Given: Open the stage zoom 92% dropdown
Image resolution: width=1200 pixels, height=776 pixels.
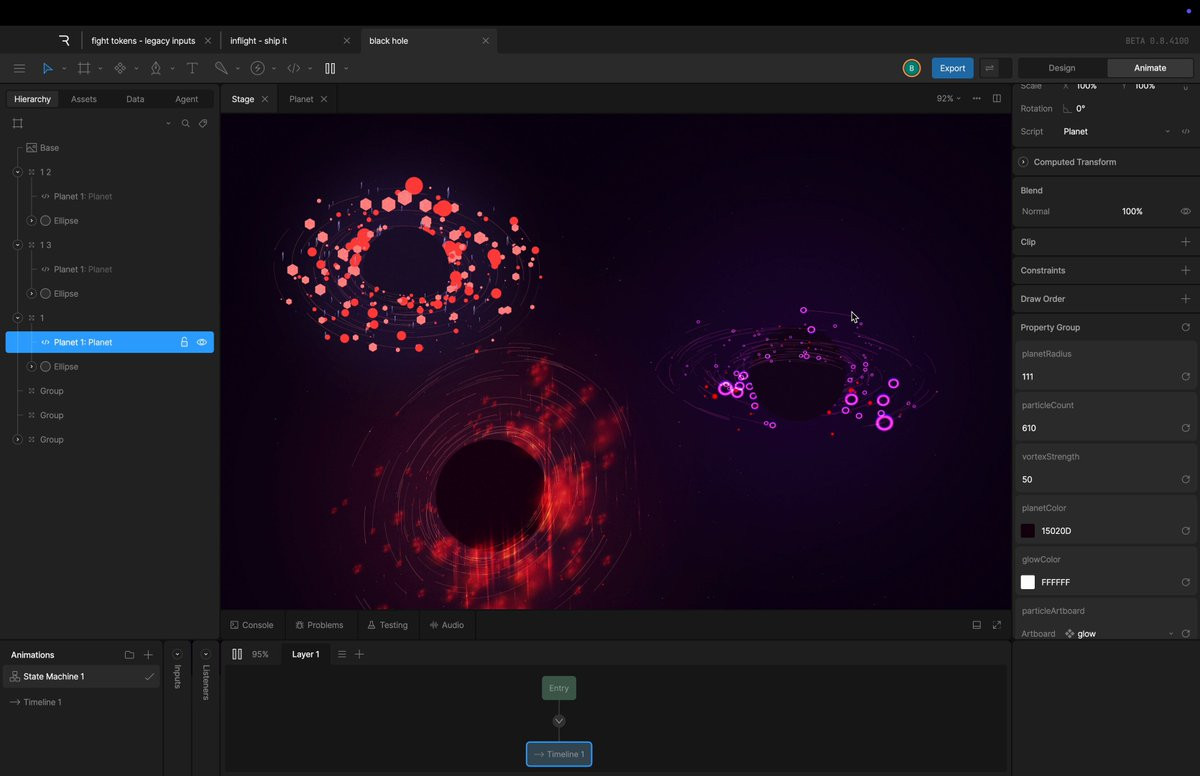Looking at the screenshot, I should (x=947, y=99).
